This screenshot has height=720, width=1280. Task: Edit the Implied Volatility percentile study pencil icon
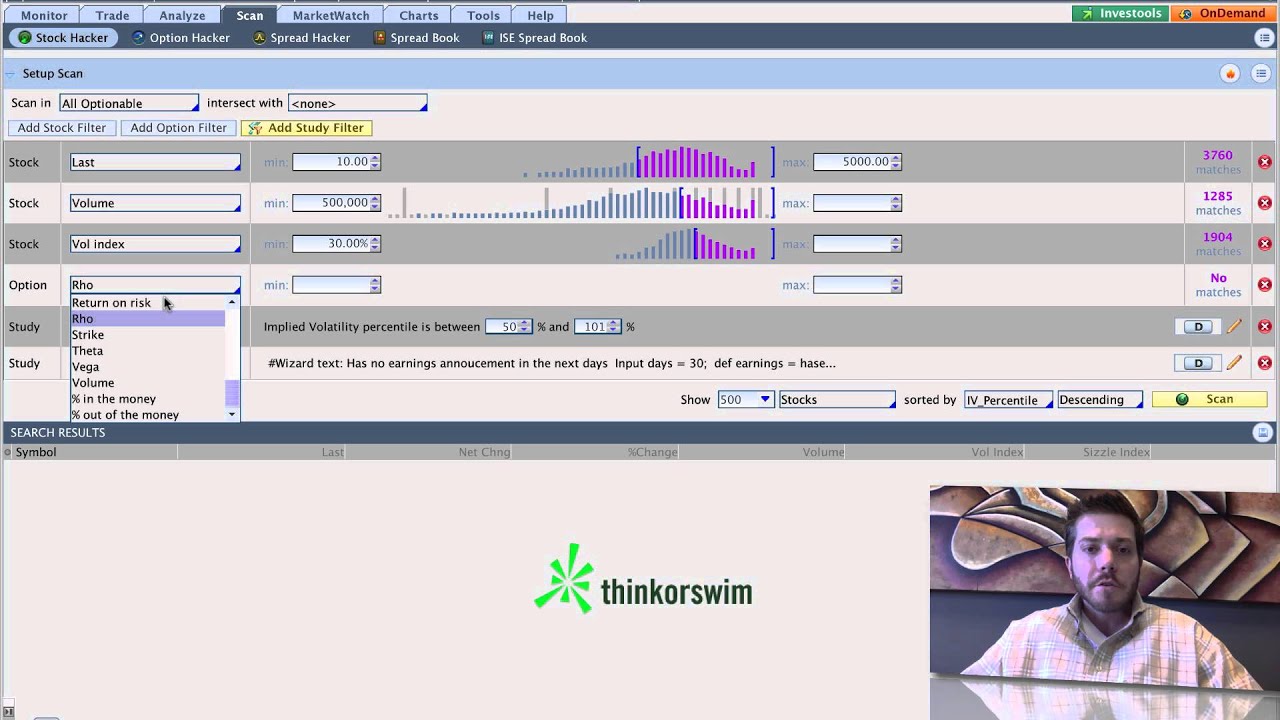(x=1234, y=327)
